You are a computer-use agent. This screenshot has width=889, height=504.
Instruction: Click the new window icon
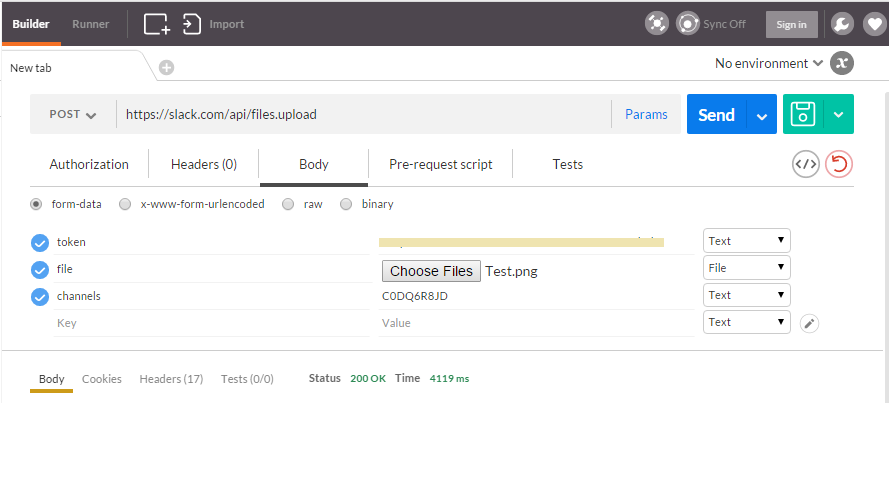[x=157, y=24]
